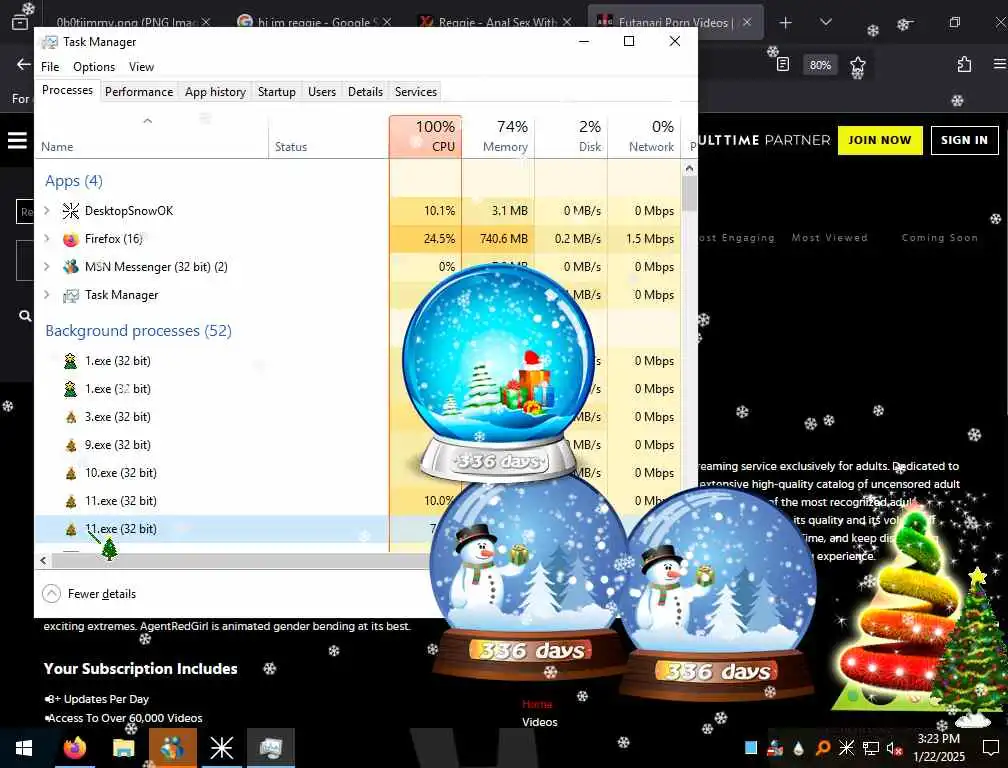
Task: Switch to the Startup tab
Action: click(x=276, y=91)
